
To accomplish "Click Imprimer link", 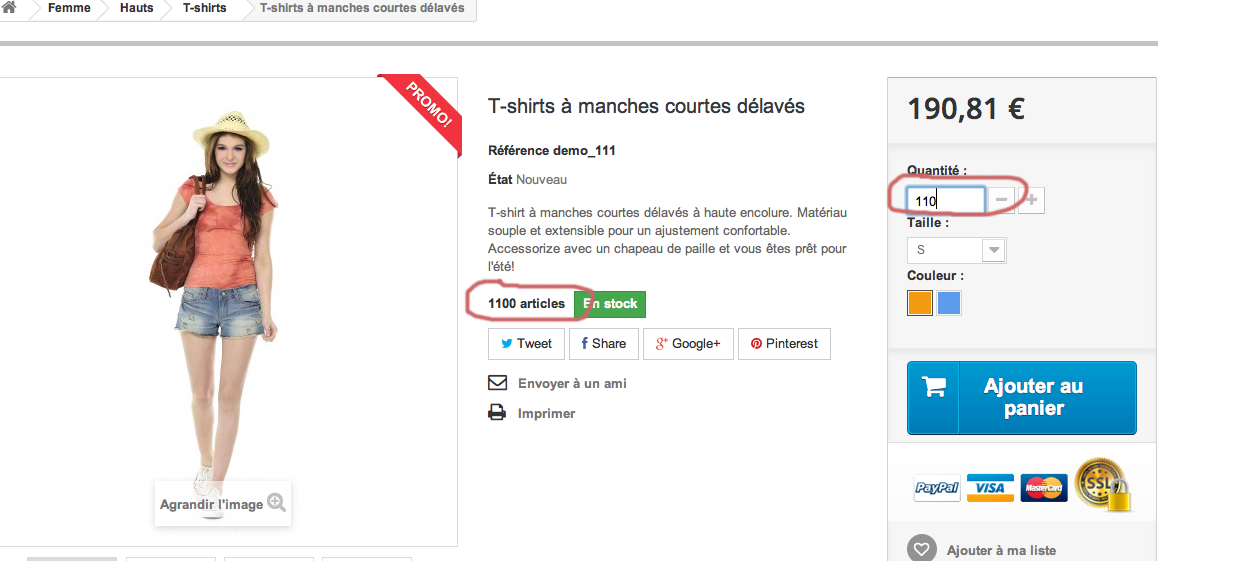I will [546, 413].
